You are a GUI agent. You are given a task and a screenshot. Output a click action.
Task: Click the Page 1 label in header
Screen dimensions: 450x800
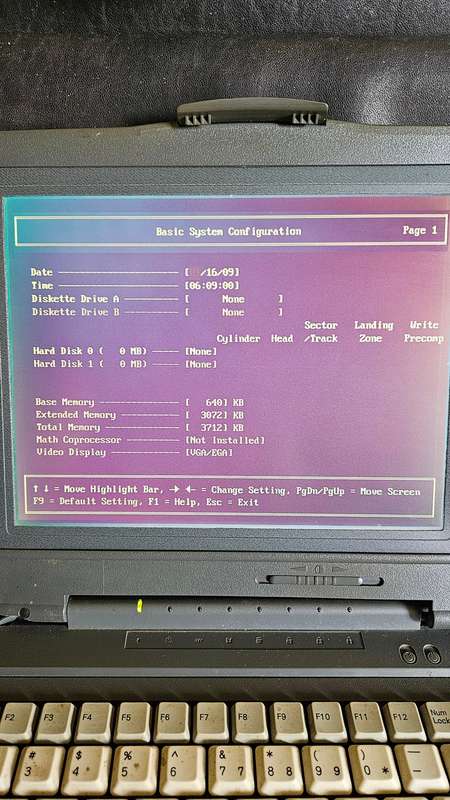pyautogui.click(x=419, y=230)
